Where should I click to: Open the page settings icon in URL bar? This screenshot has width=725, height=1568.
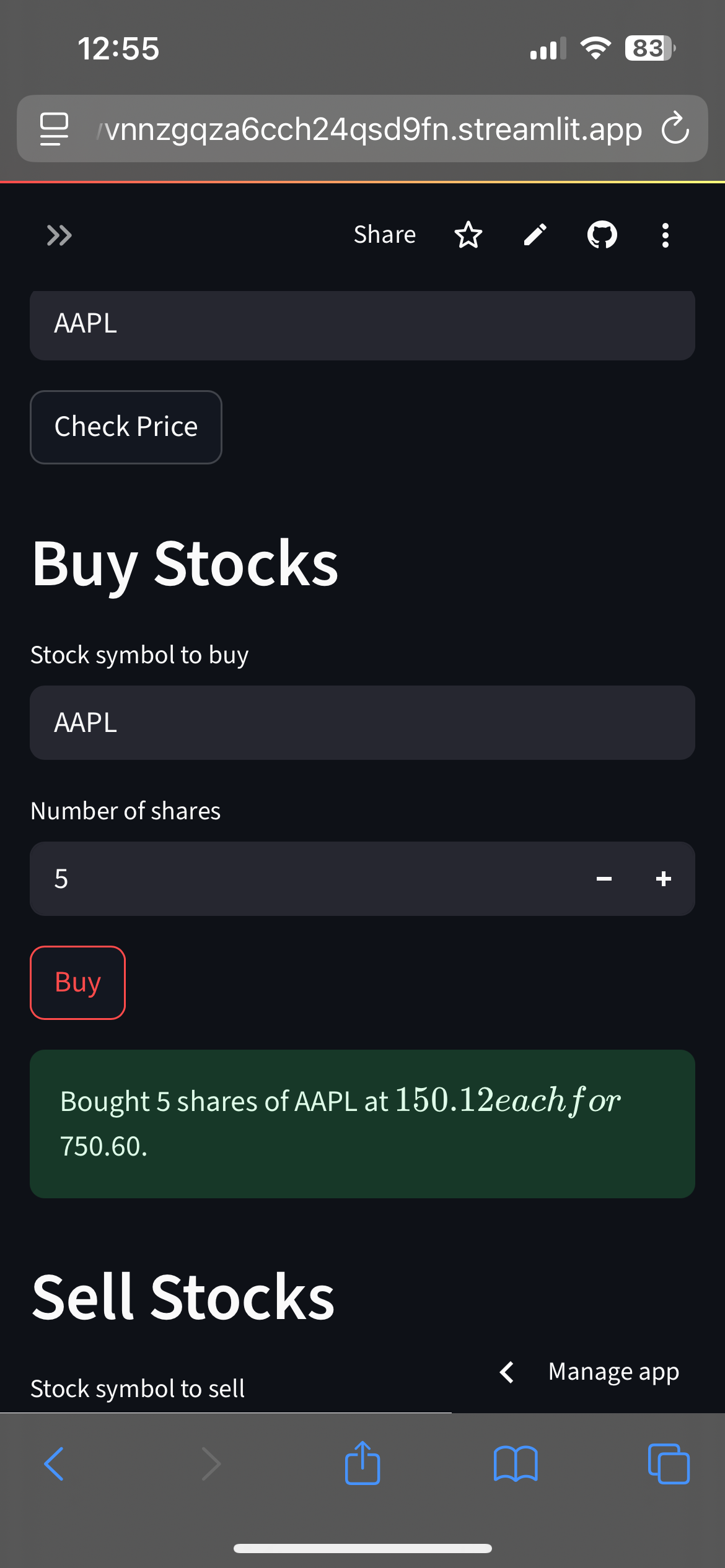(x=54, y=129)
